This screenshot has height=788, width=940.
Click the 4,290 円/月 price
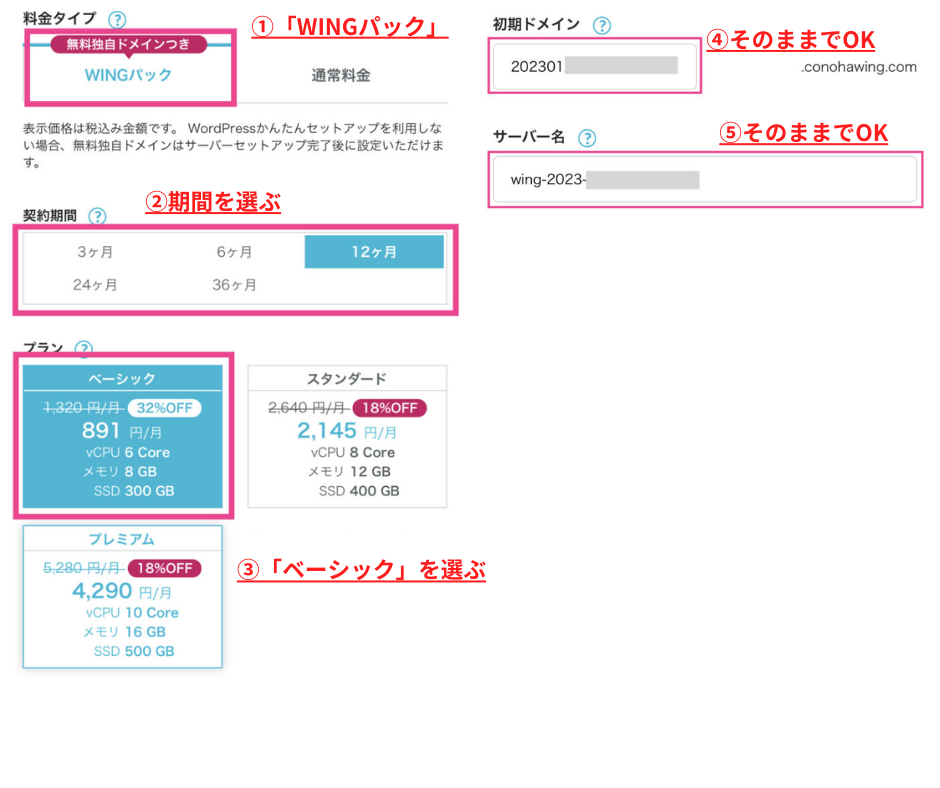pyautogui.click(x=122, y=591)
